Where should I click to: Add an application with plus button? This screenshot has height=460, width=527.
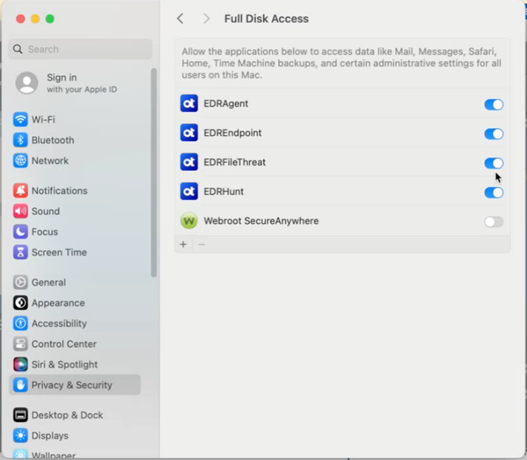point(183,244)
